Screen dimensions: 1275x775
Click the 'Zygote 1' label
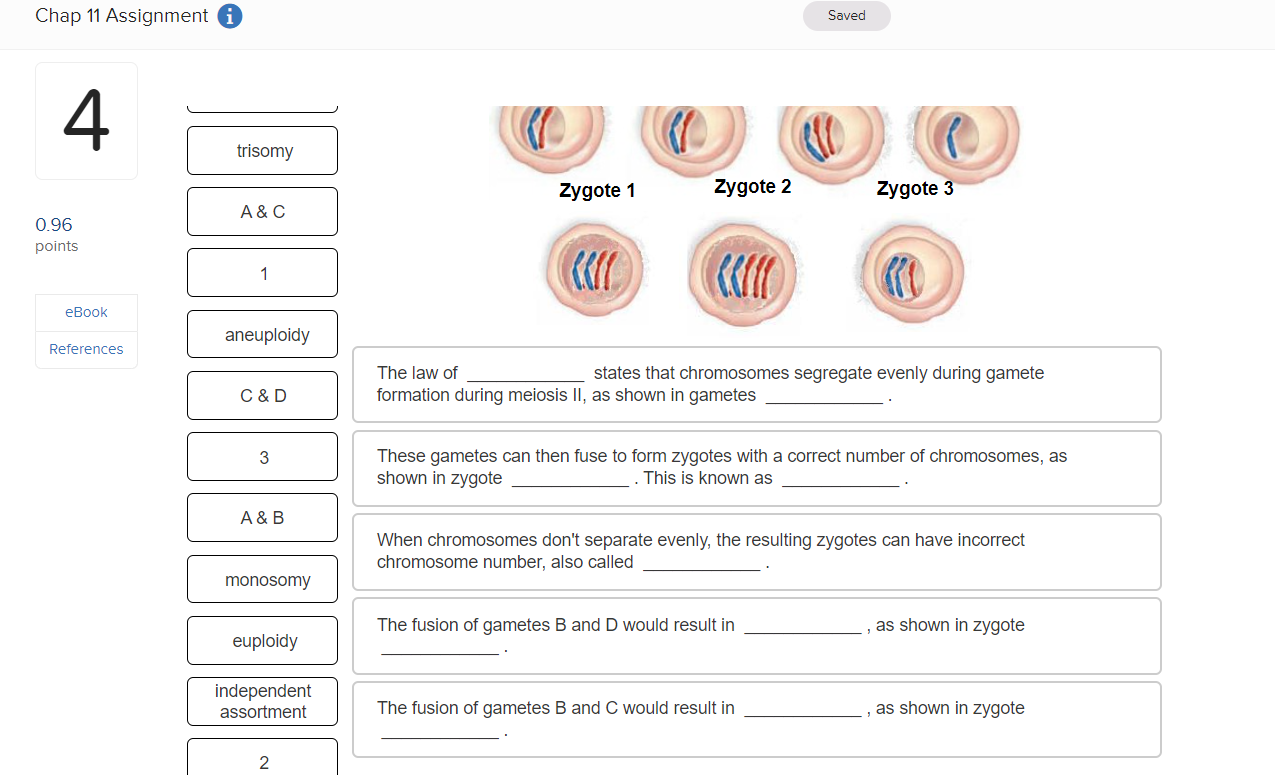[x=597, y=190]
